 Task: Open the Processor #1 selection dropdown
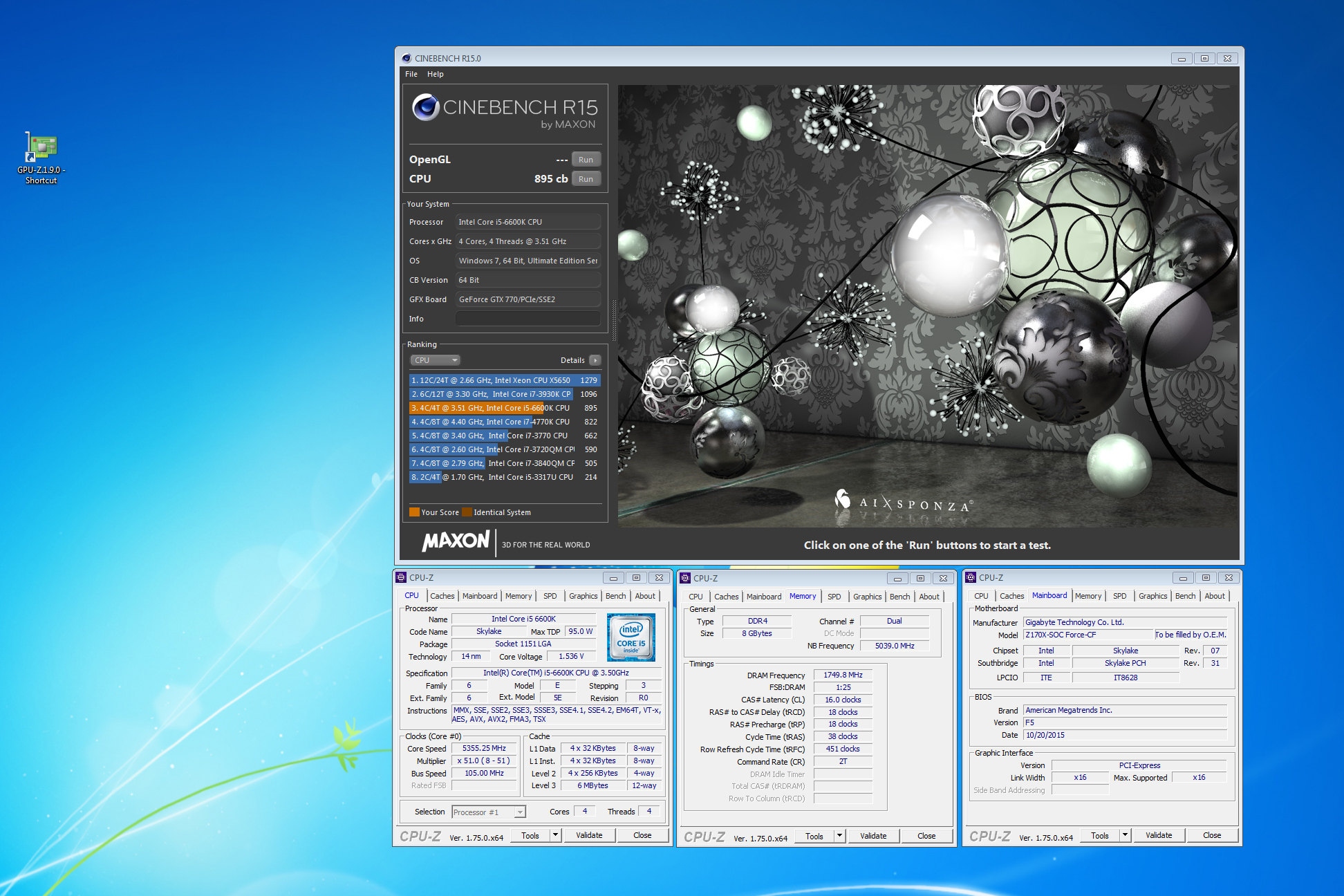[488, 812]
